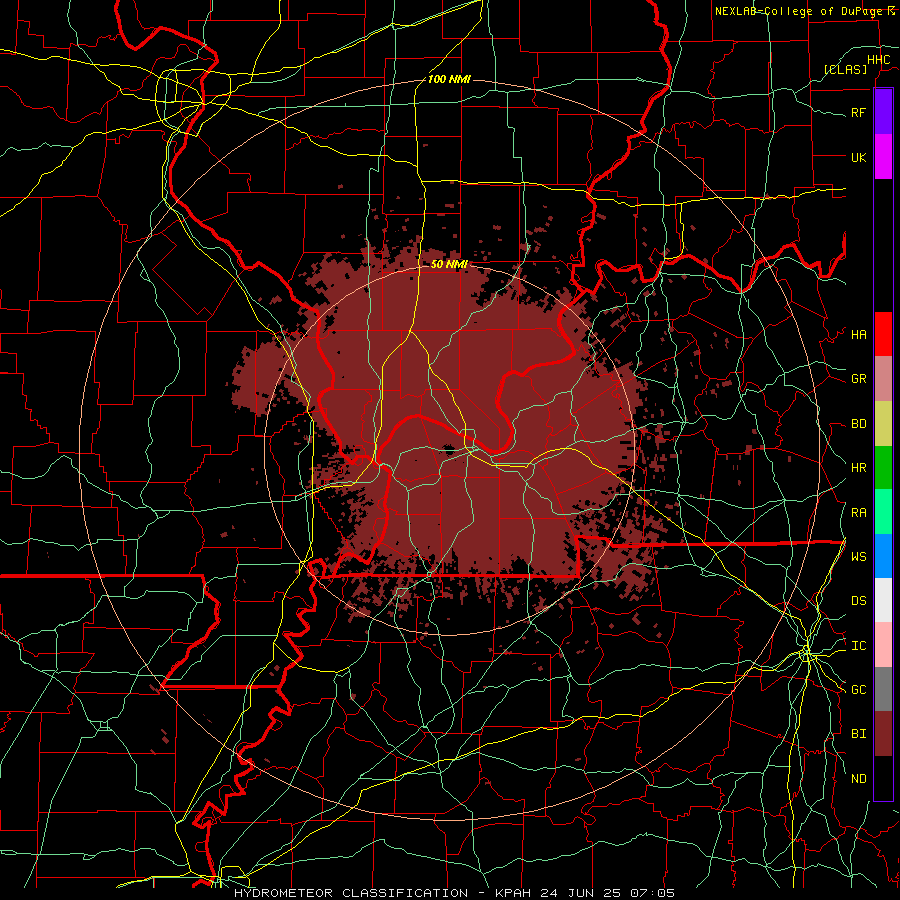The width and height of the screenshot is (900, 900).
Task: Click the BI dark-red legend swatch
Action: point(883,734)
